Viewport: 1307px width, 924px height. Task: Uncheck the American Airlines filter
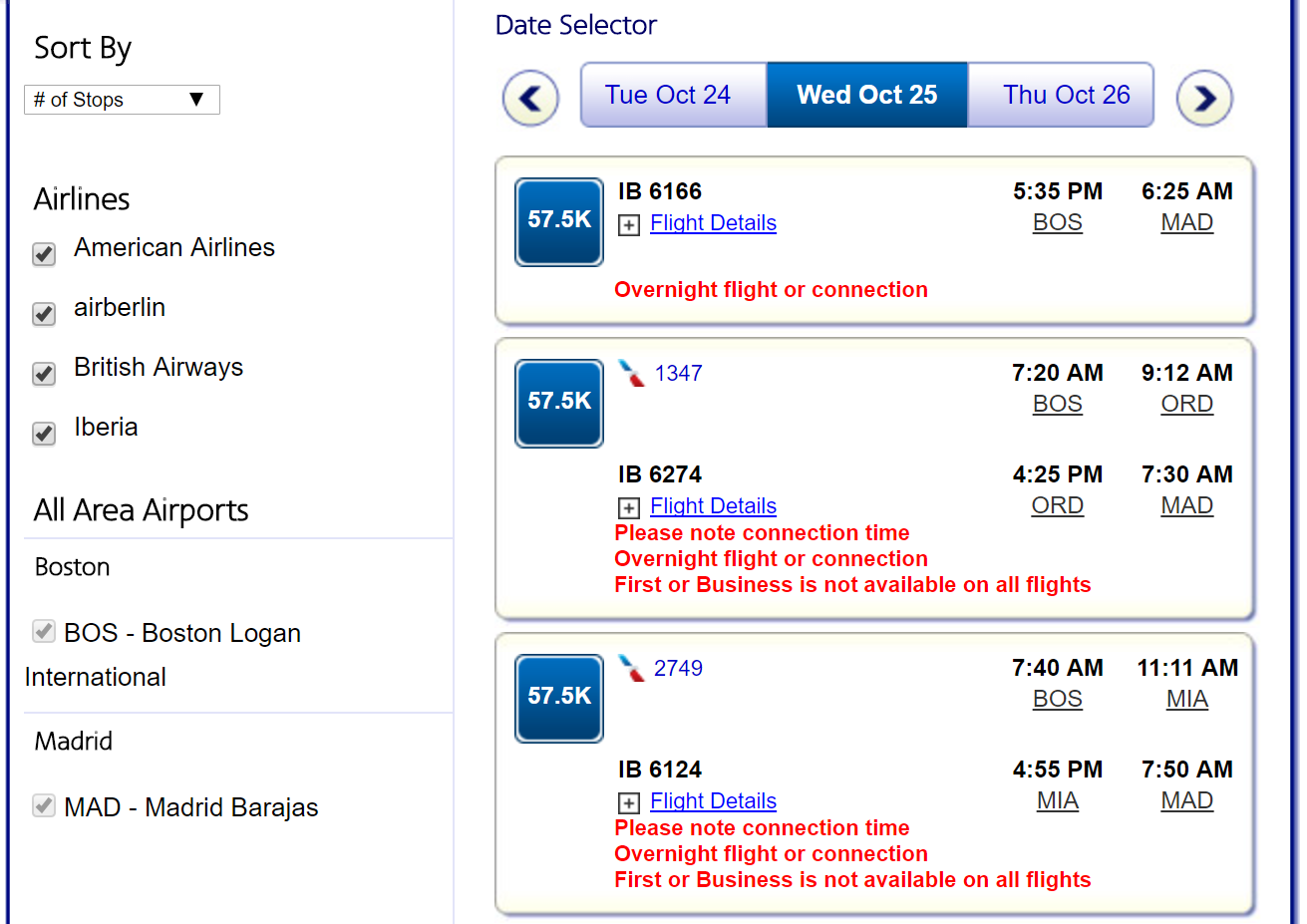[x=44, y=254]
